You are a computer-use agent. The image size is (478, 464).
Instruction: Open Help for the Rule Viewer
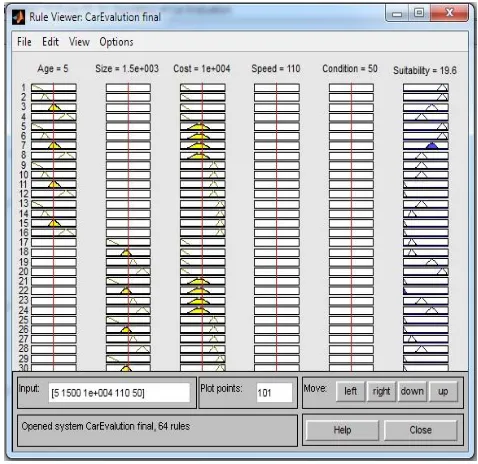(342, 430)
